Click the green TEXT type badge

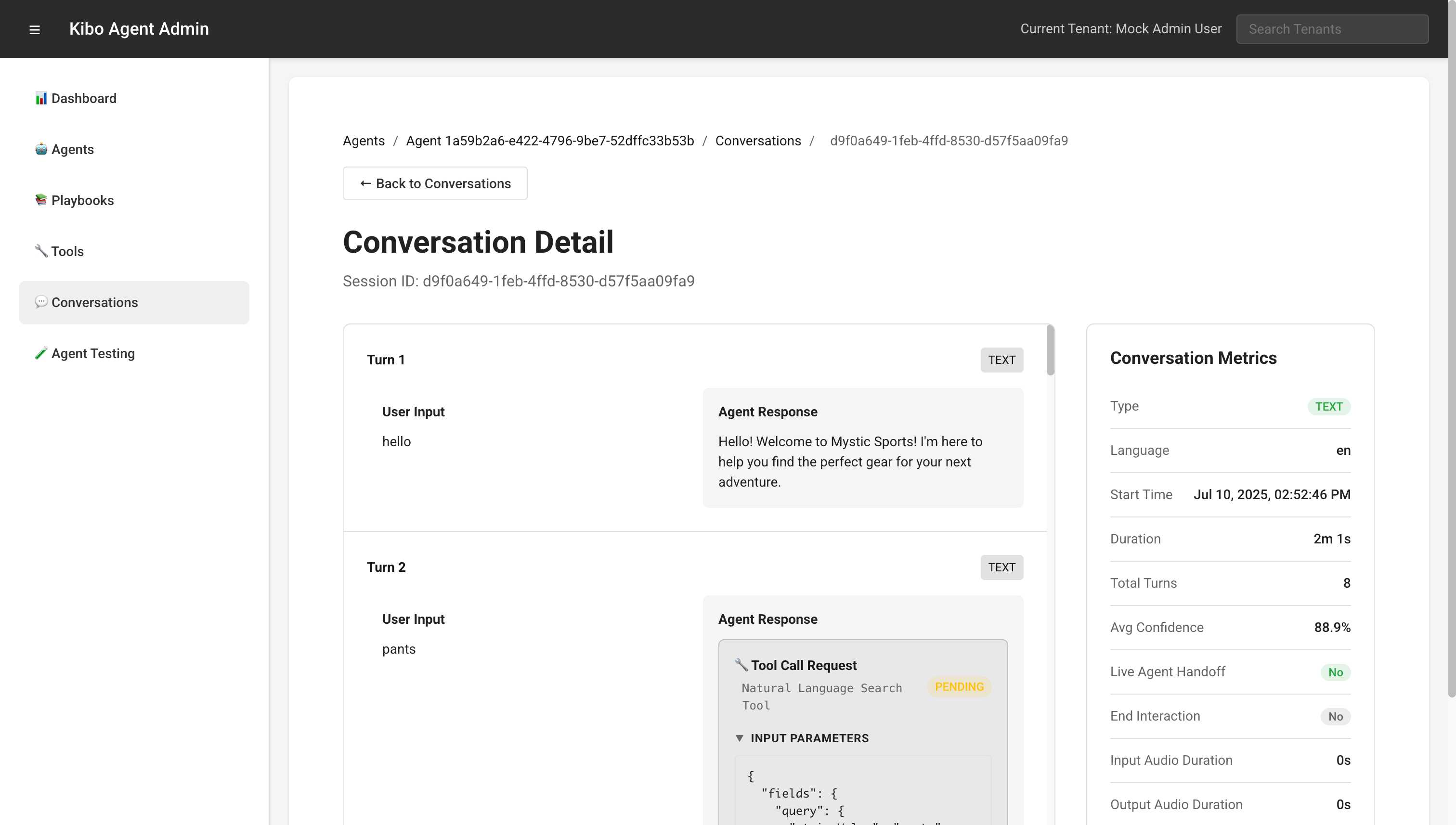(1328, 406)
